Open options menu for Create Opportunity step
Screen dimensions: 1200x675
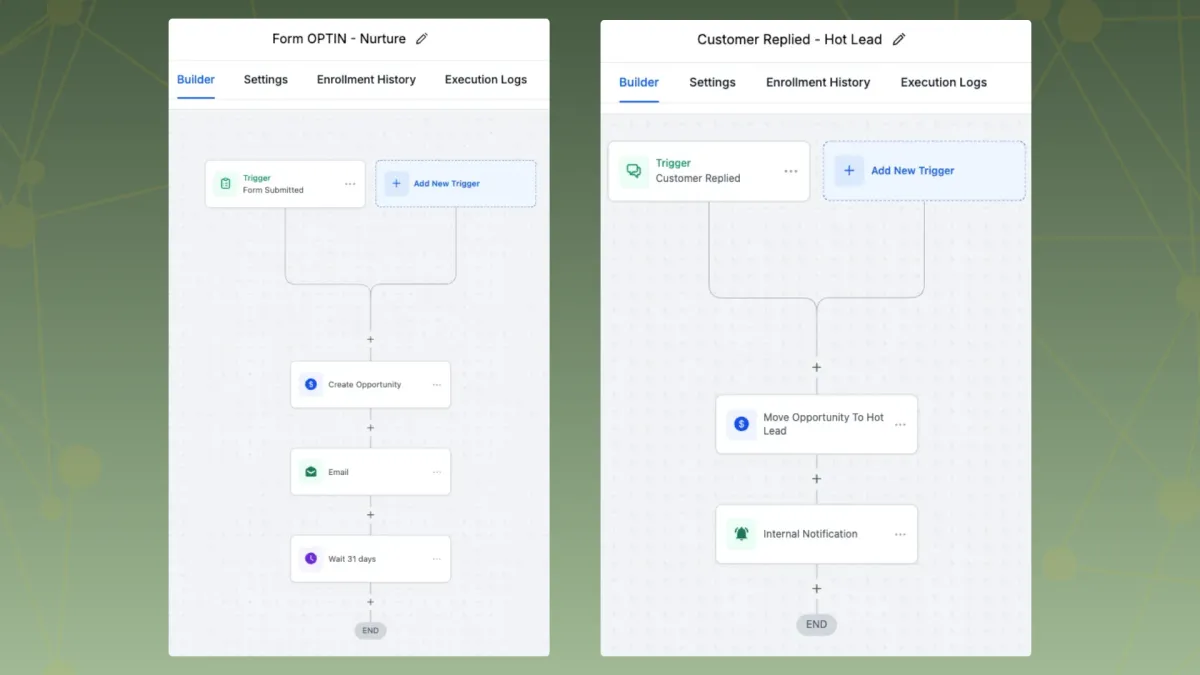[x=437, y=385]
